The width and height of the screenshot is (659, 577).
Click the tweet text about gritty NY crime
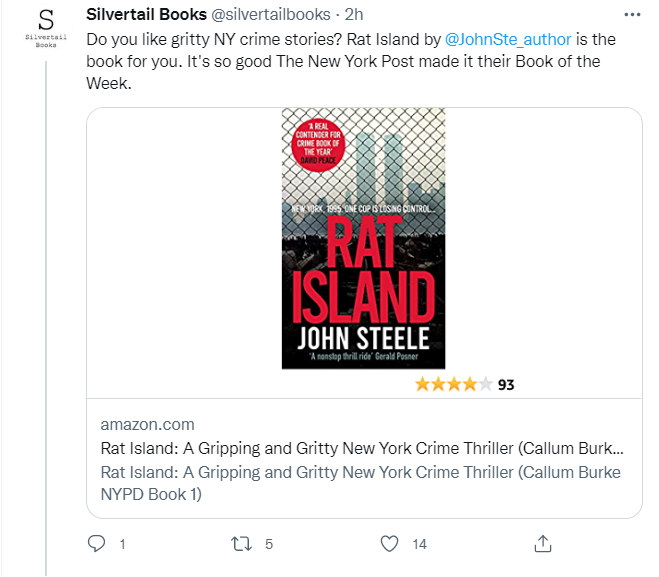[x=350, y=62]
